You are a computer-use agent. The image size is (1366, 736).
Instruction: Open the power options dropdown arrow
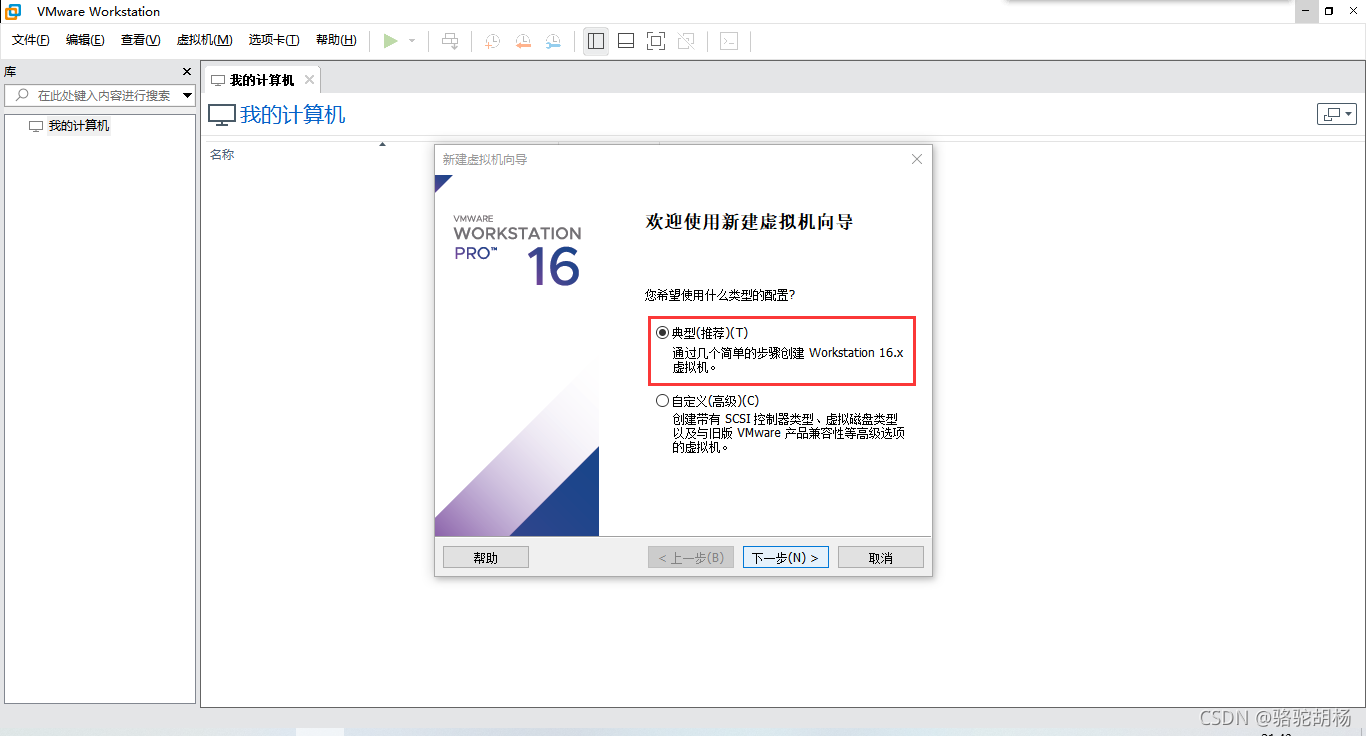tap(412, 41)
